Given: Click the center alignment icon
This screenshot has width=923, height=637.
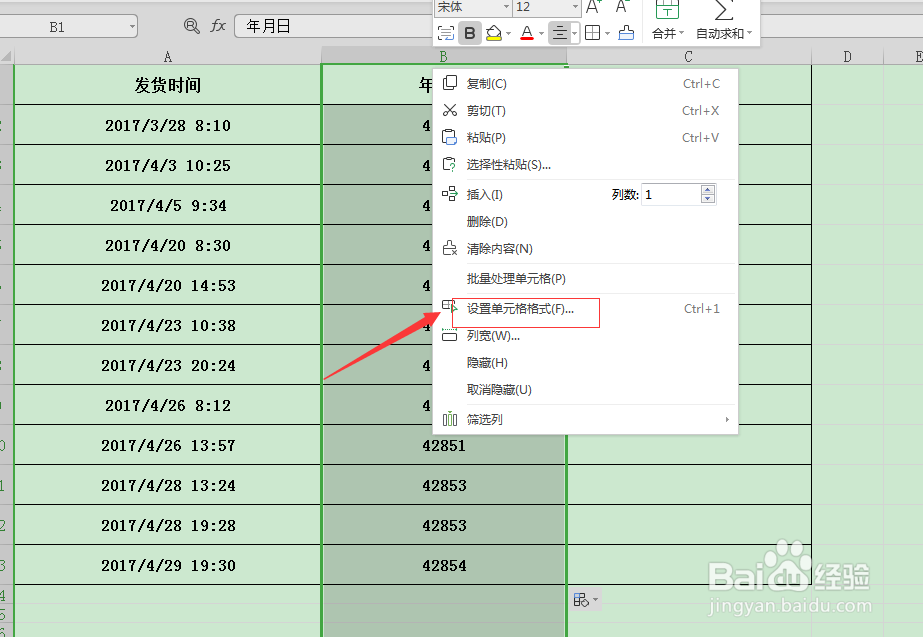Looking at the screenshot, I should point(560,33).
